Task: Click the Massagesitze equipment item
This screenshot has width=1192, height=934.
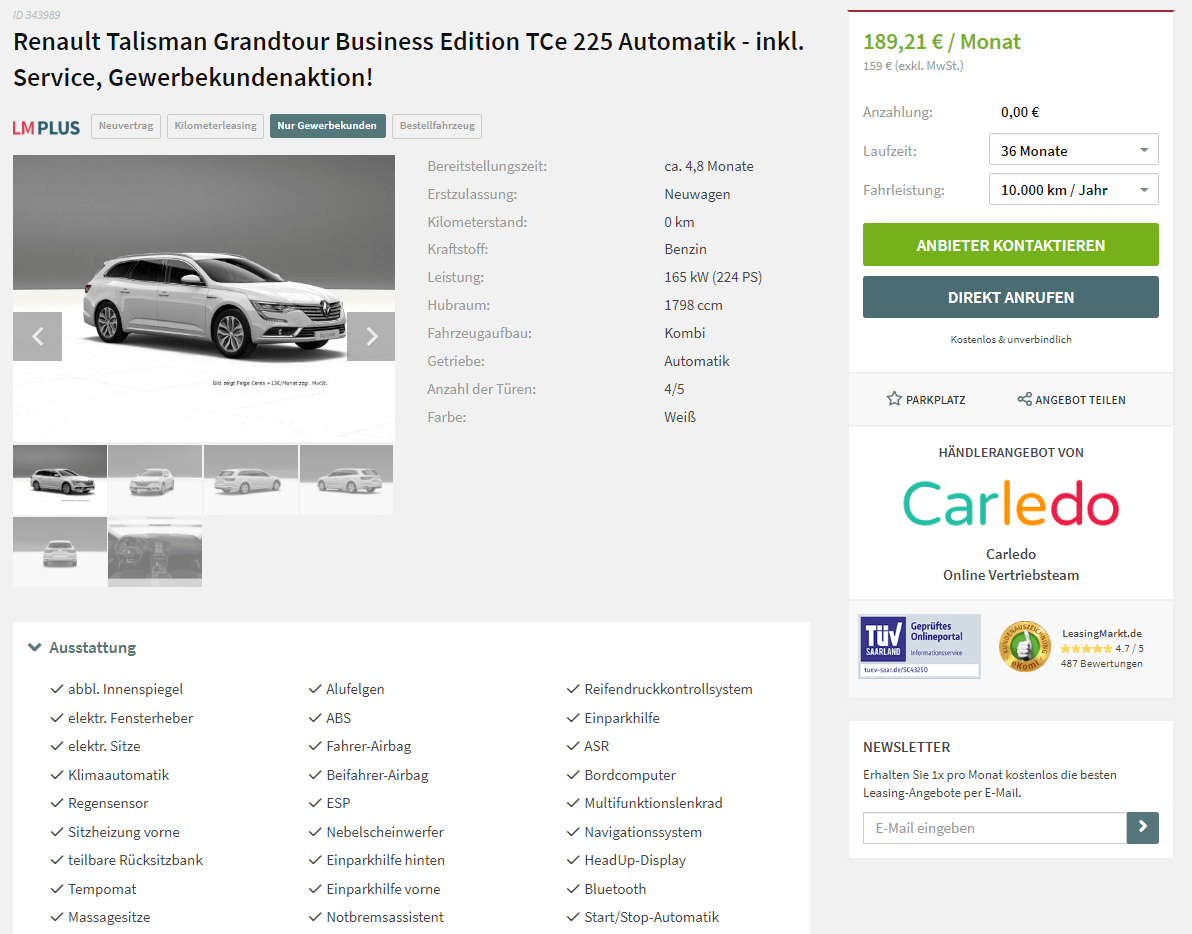Action: coord(109,917)
